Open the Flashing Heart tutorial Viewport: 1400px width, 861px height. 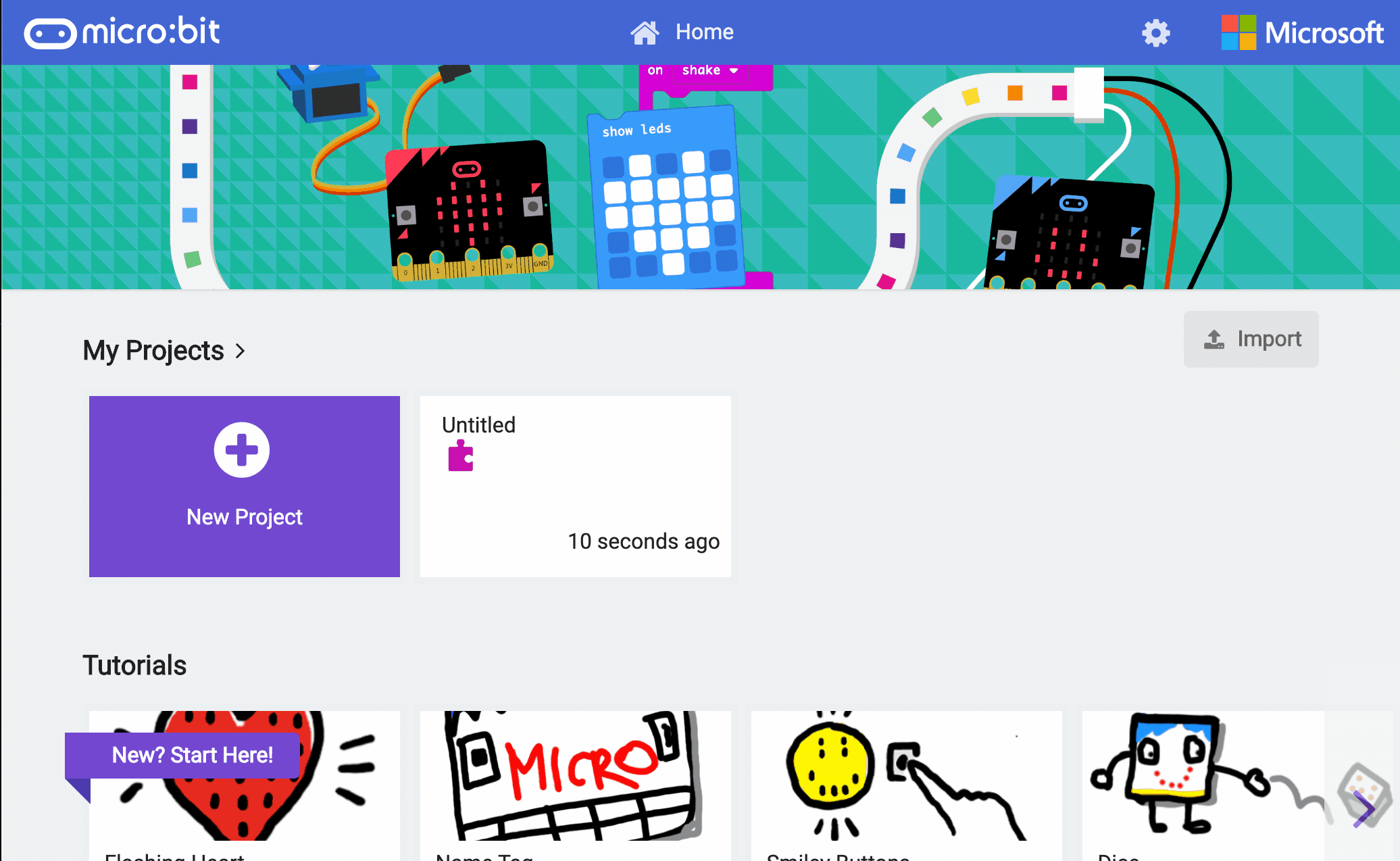[x=245, y=785]
